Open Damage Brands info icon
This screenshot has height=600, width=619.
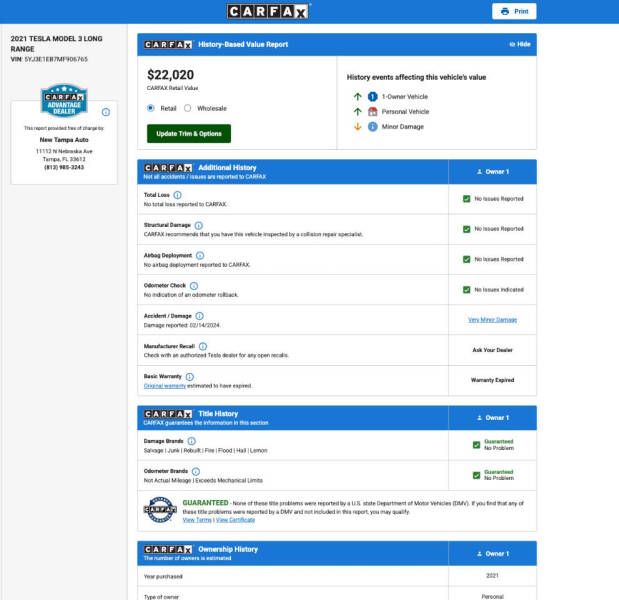point(191,441)
